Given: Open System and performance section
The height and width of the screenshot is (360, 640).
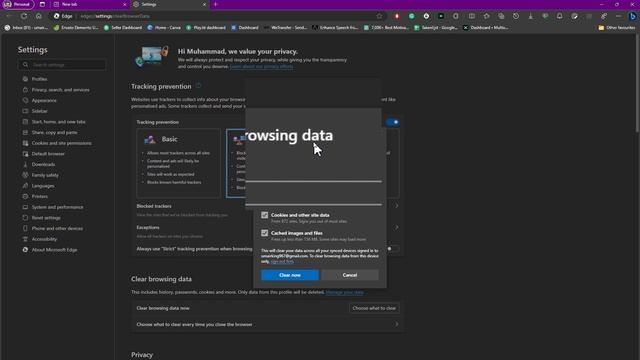Looking at the screenshot, I should click(x=57, y=207).
